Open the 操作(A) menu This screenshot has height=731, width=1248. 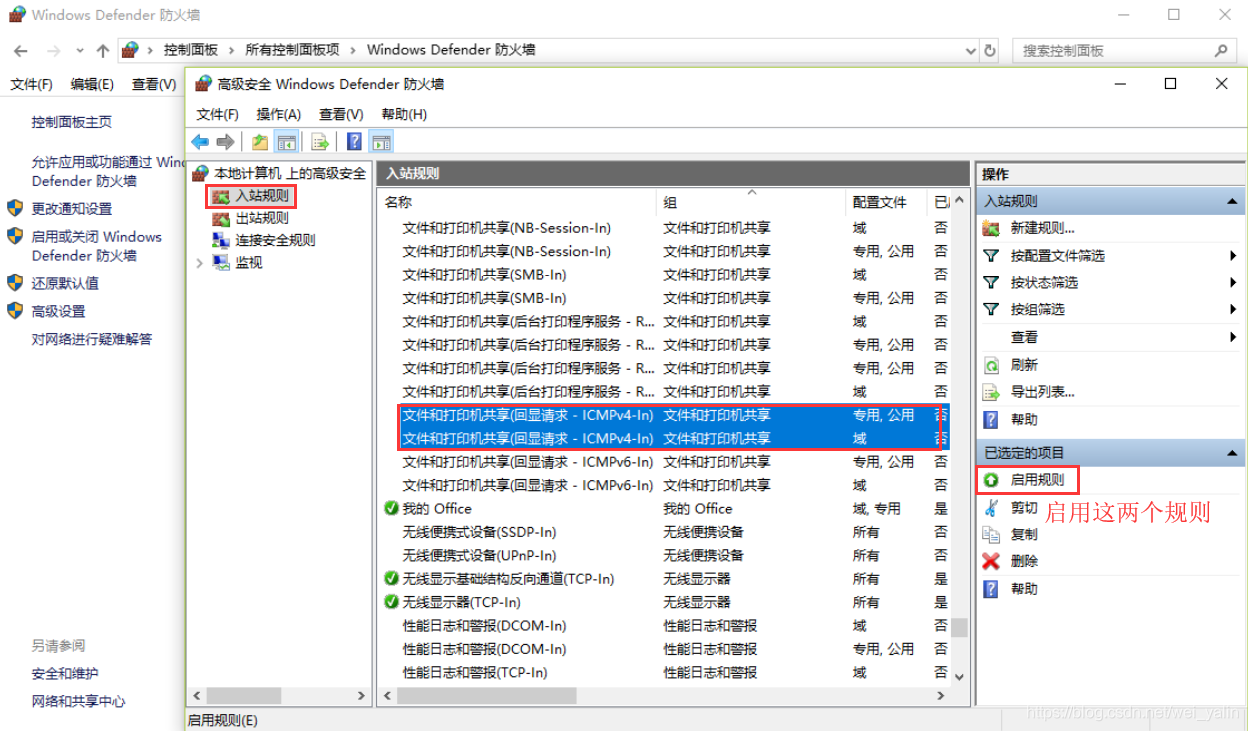point(278,114)
